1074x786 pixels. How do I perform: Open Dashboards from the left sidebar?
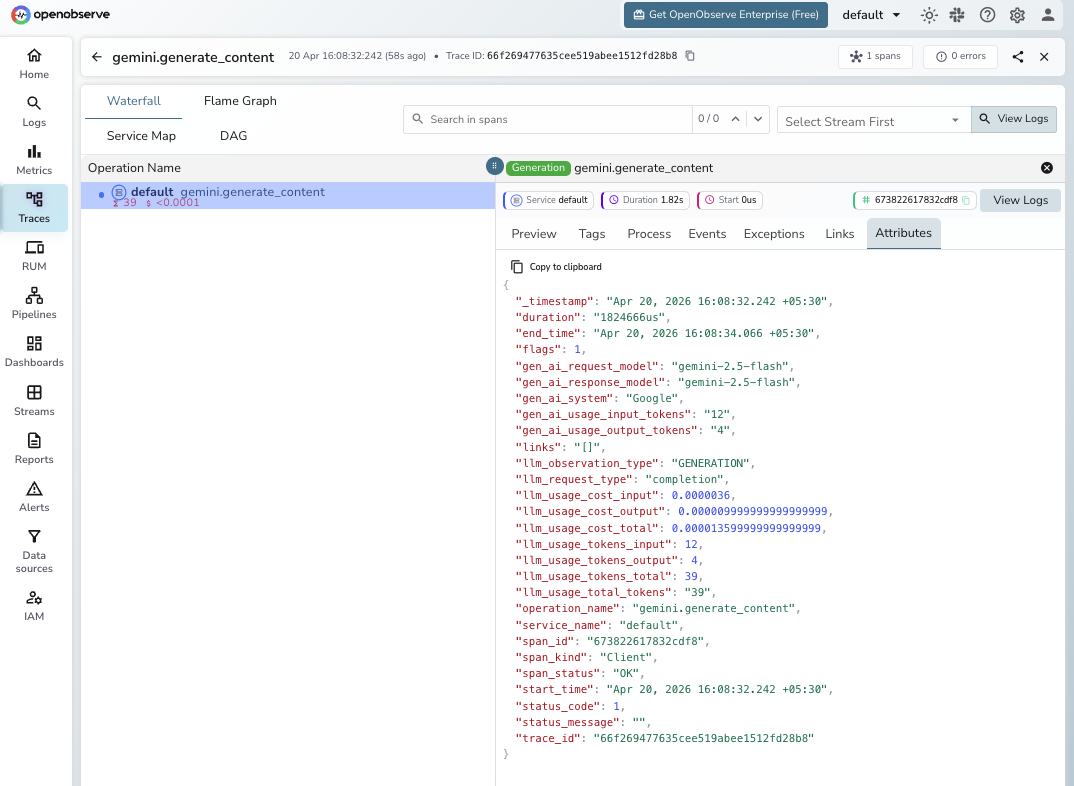click(x=33, y=352)
